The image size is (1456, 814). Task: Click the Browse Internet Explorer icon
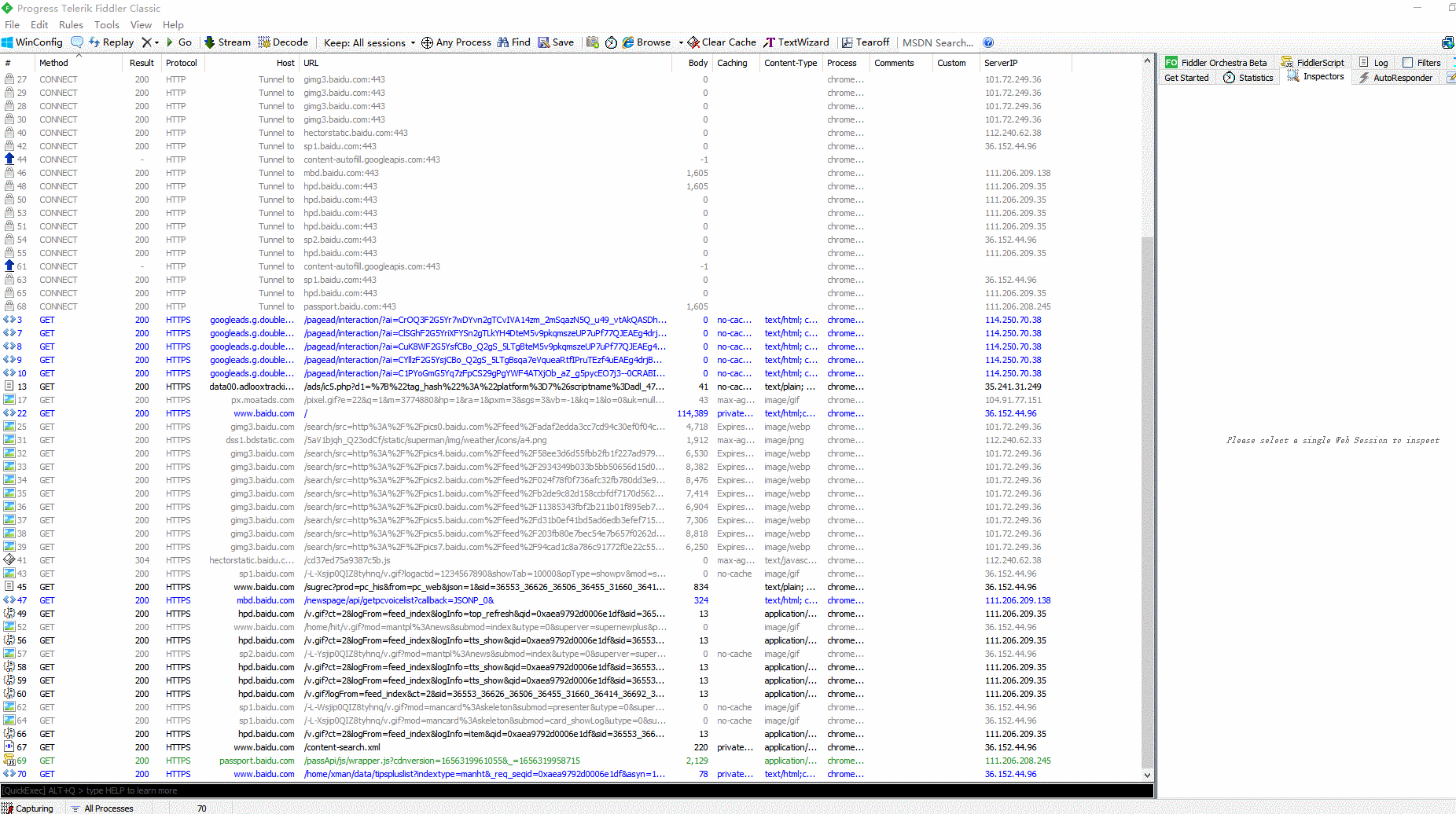coord(628,42)
